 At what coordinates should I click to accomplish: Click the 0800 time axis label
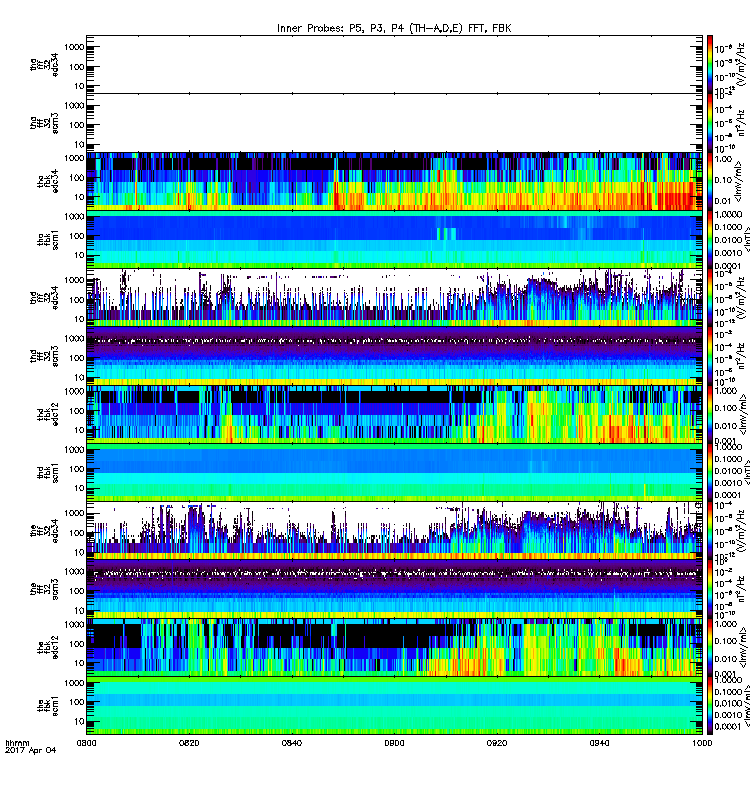click(x=86, y=743)
